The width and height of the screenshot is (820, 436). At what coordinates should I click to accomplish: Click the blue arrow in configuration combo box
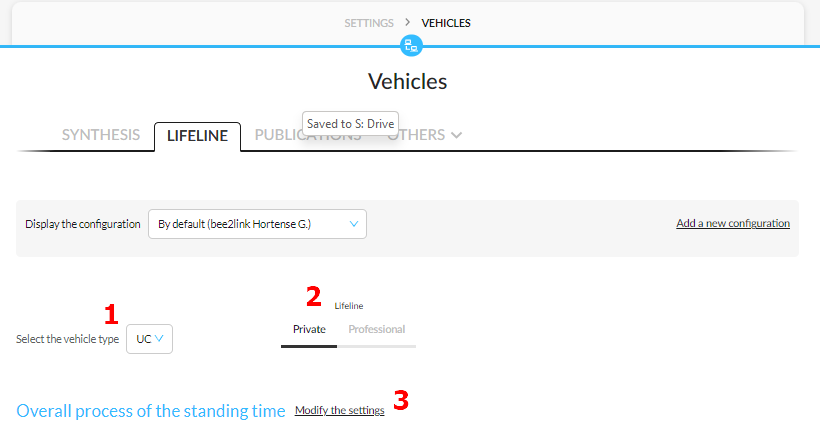click(x=354, y=224)
